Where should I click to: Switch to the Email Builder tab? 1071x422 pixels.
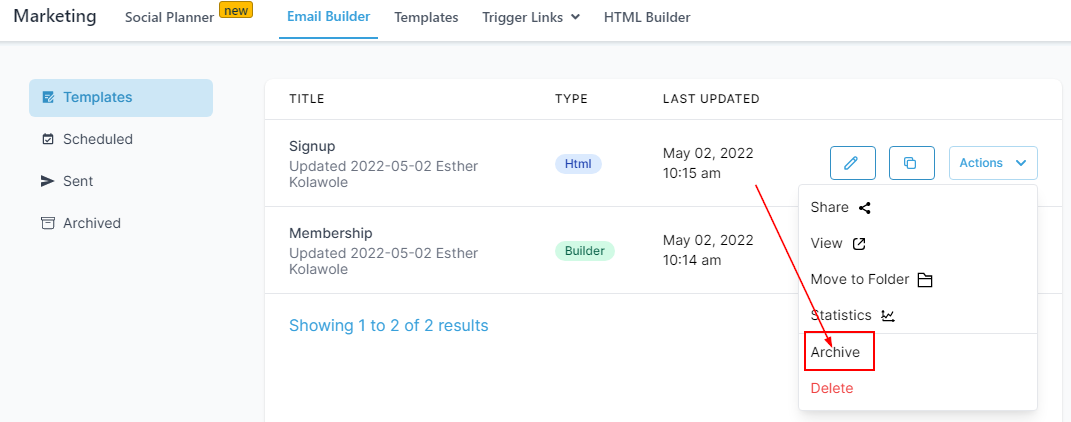[328, 17]
